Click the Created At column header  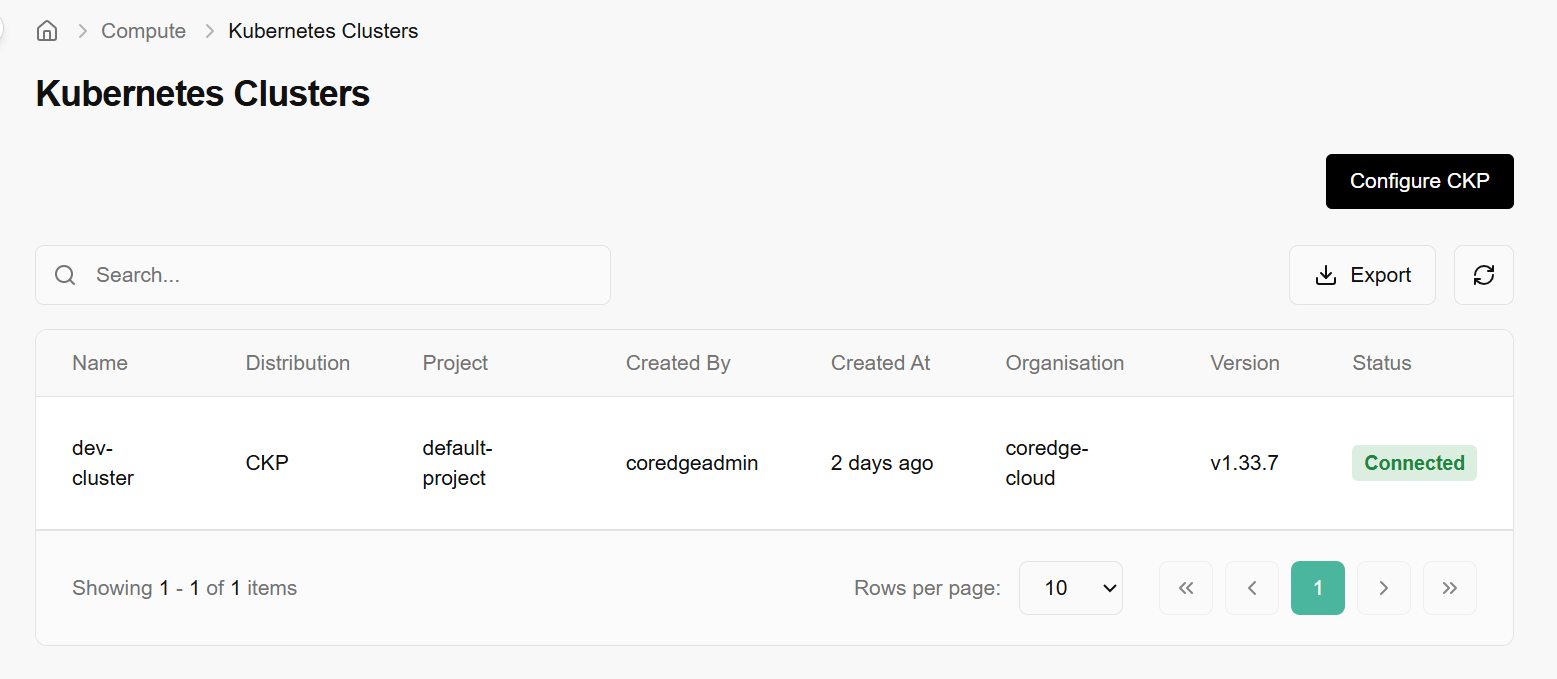880,363
